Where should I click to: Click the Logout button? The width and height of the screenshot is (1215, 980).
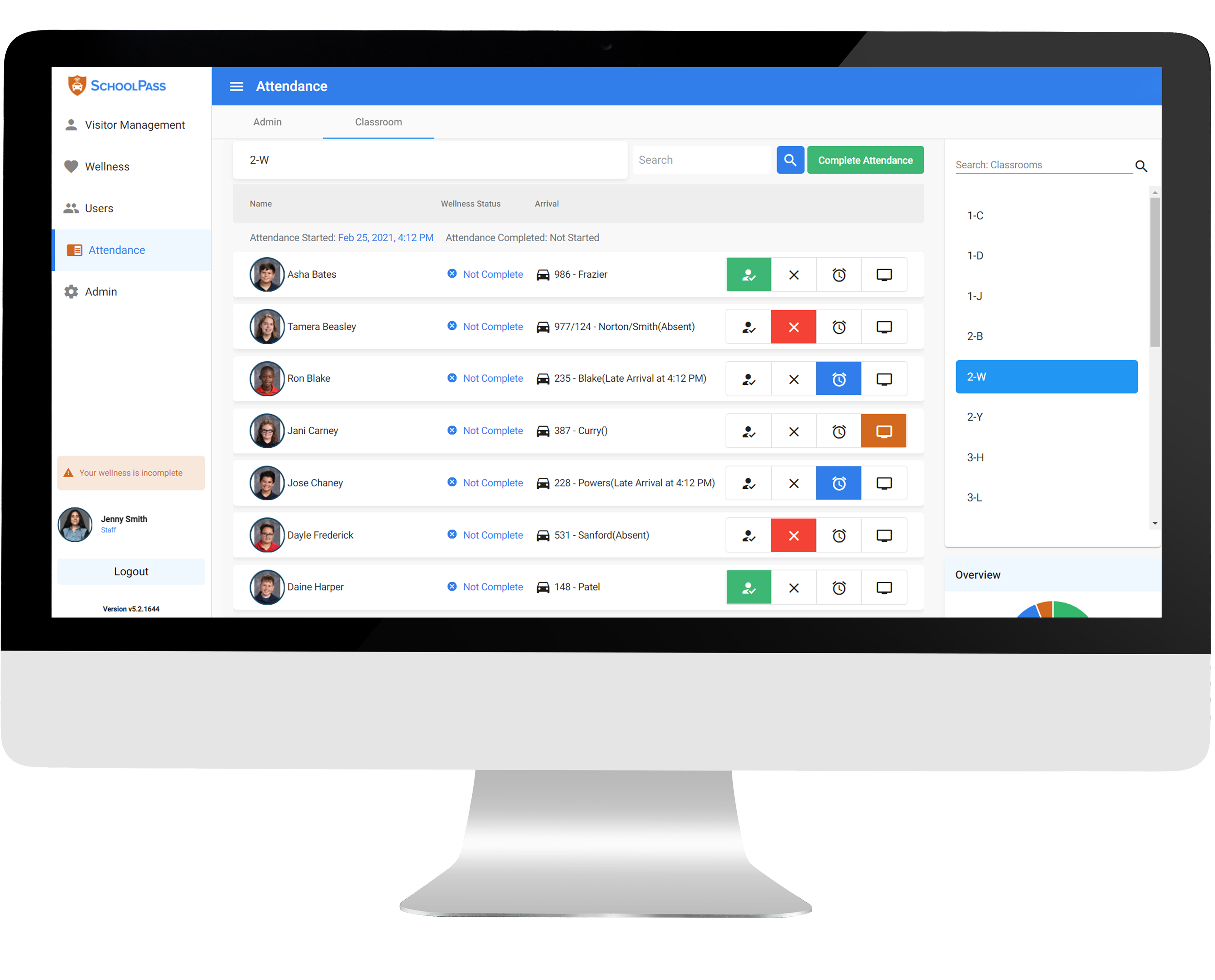click(130, 571)
